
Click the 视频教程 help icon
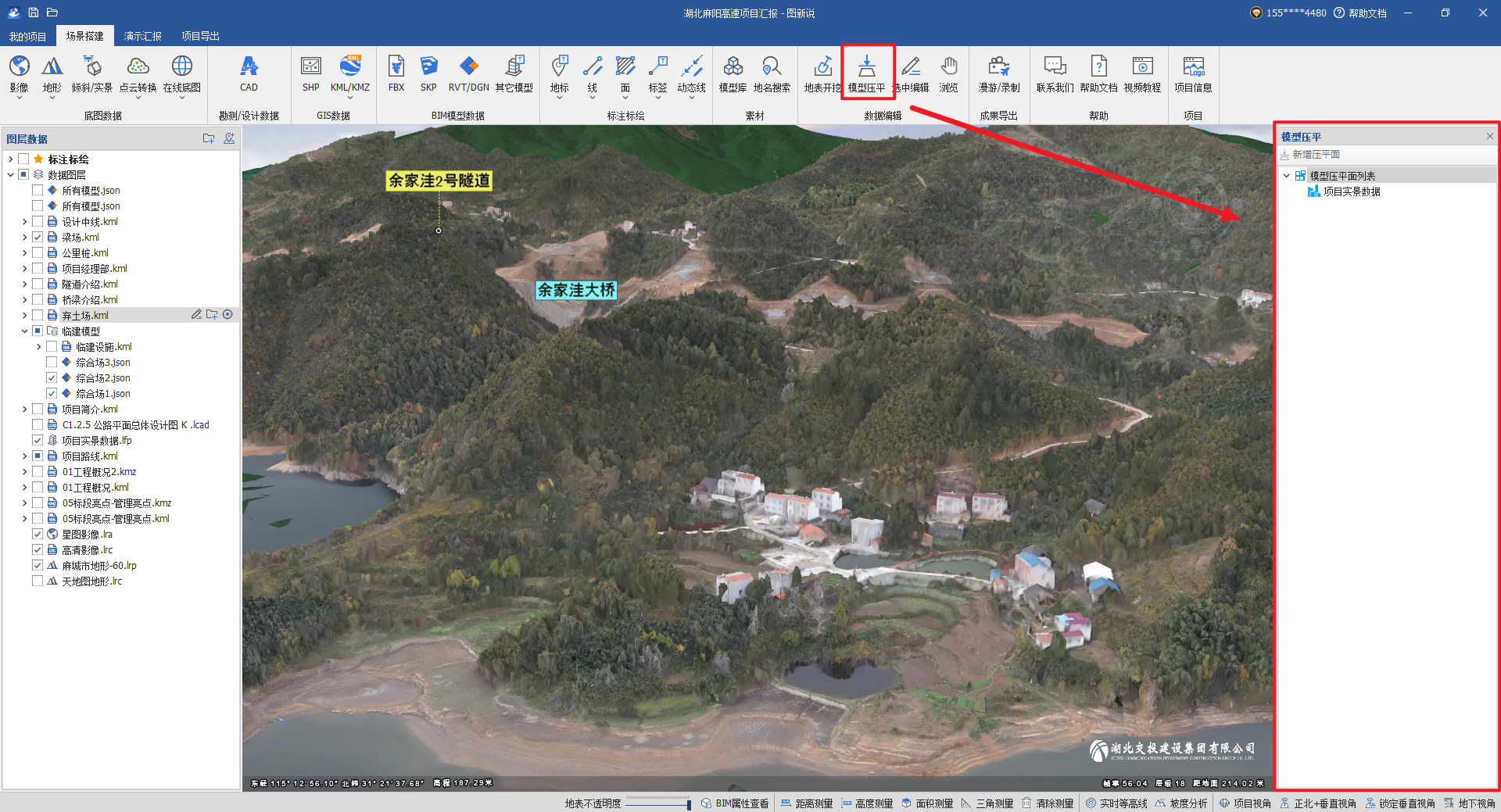(x=1142, y=67)
